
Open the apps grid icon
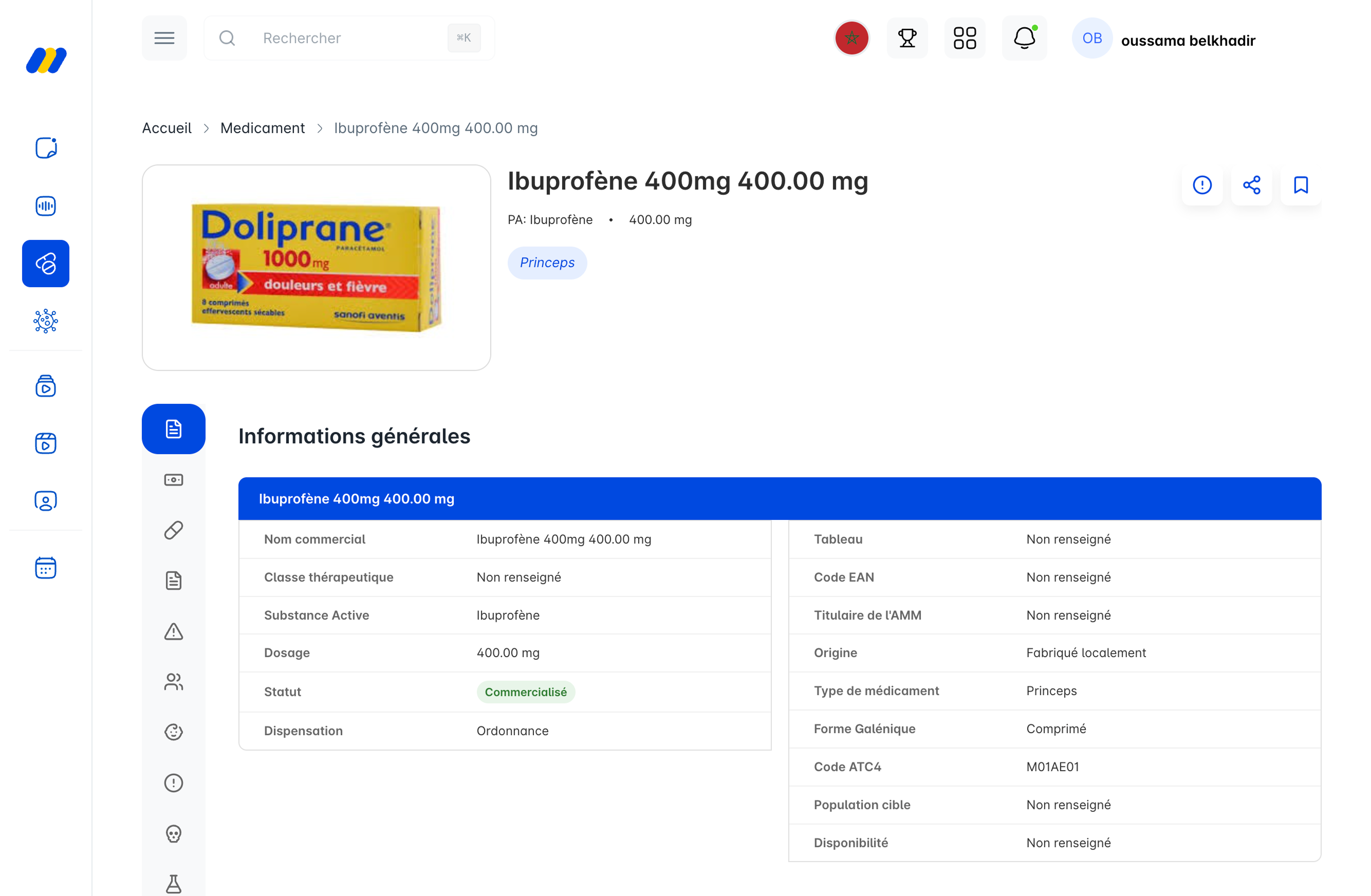[x=965, y=38]
